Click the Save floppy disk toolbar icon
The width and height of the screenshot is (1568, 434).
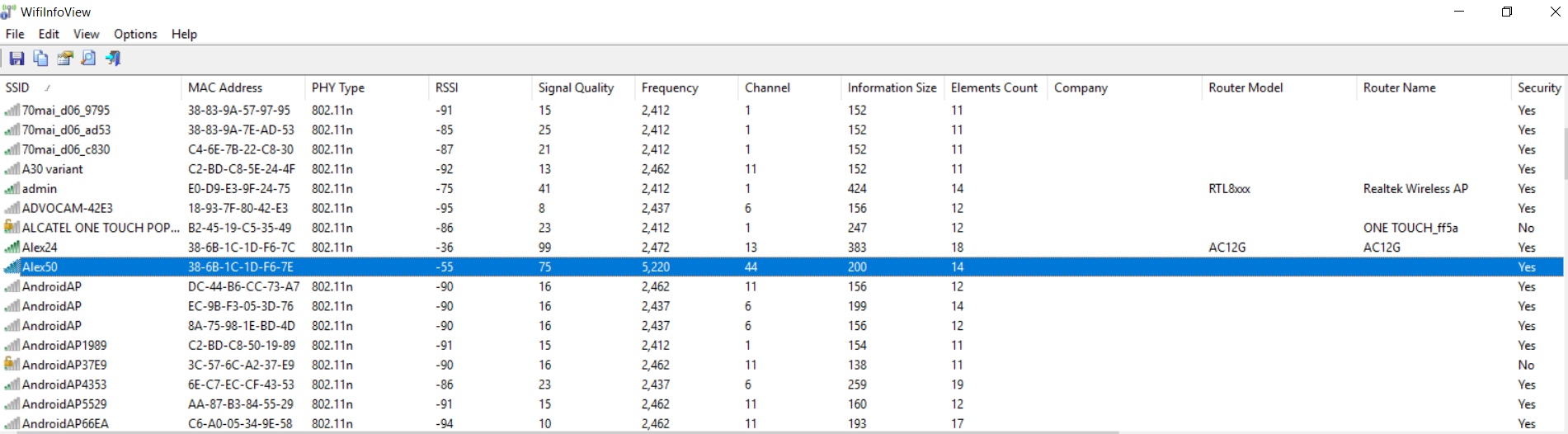pyautogui.click(x=16, y=59)
